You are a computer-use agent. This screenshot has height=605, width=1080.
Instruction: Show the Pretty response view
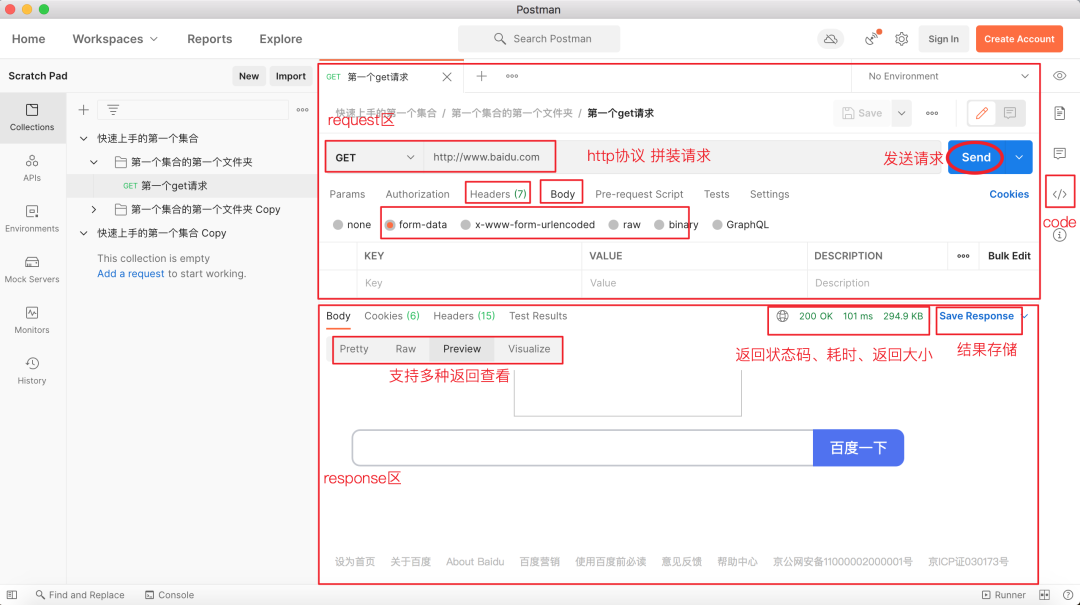[x=354, y=349]
